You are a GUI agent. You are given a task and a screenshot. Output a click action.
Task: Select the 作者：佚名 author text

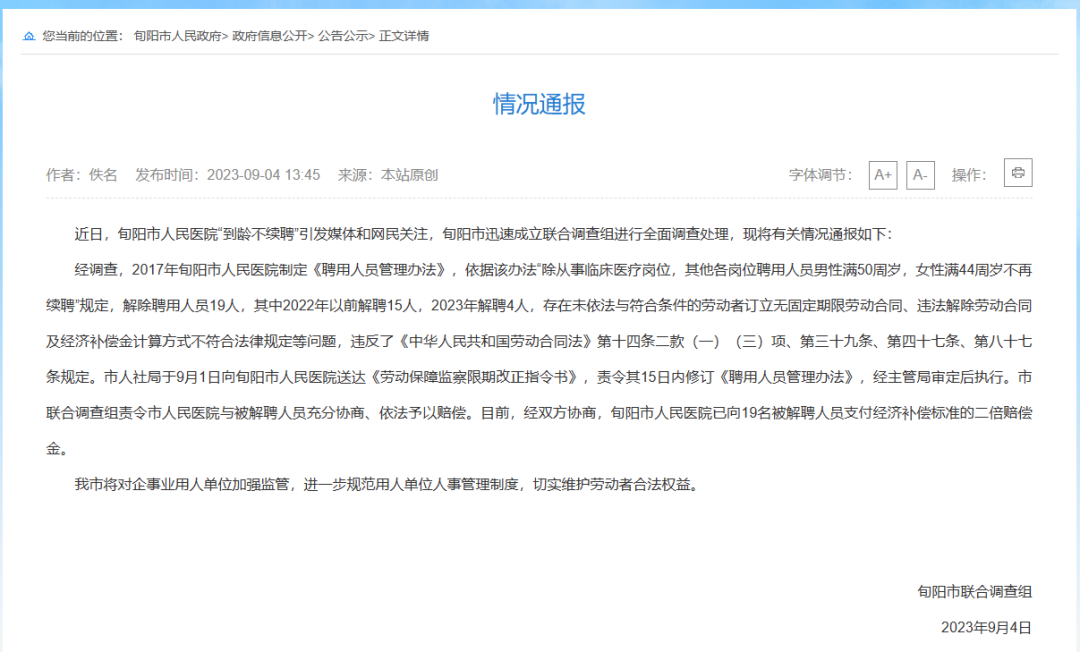click(x=81, y=175)
